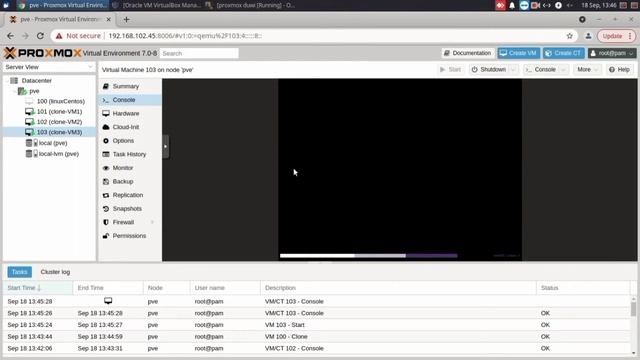
Task: Bookmark this page with star icon
Action: [570, 36]
